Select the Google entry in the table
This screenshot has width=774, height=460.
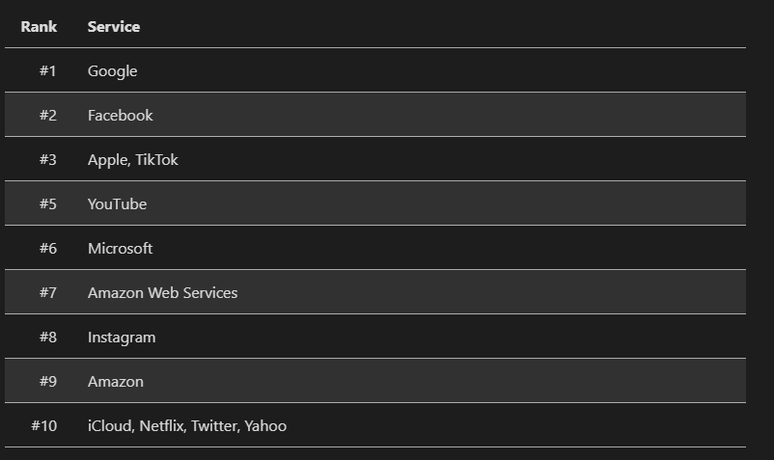tap(112, 71)
